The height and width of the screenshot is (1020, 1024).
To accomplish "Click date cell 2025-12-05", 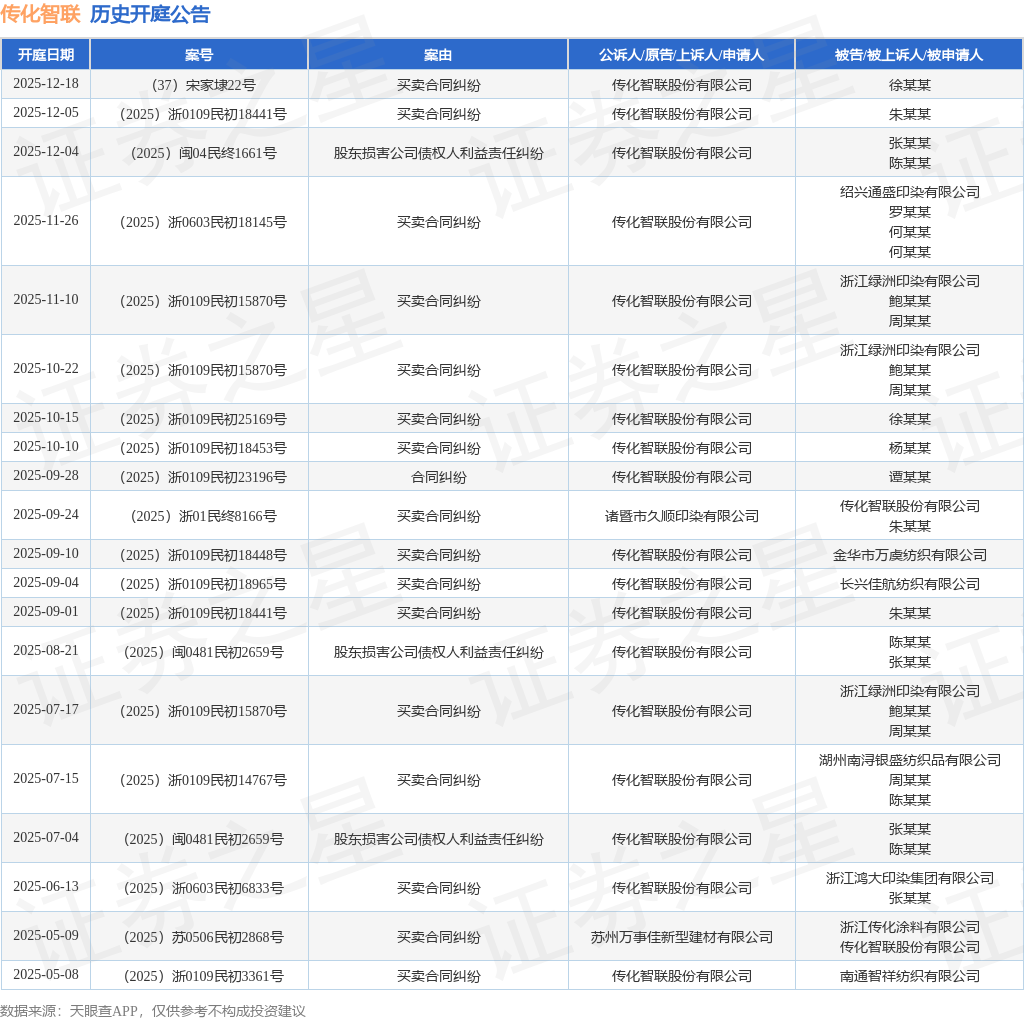I will pos(46,112).
